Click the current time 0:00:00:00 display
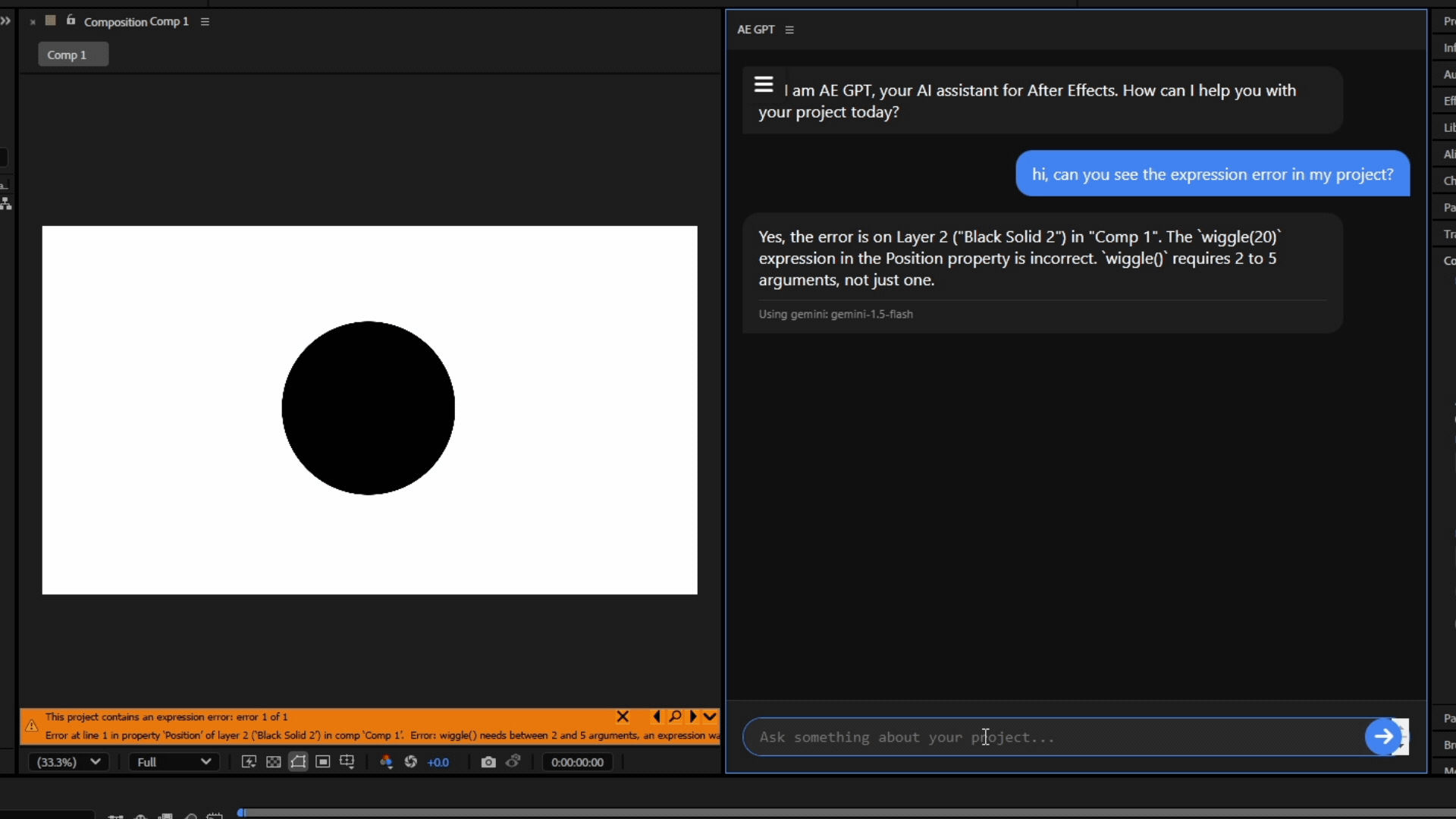 tap(578, 762)
